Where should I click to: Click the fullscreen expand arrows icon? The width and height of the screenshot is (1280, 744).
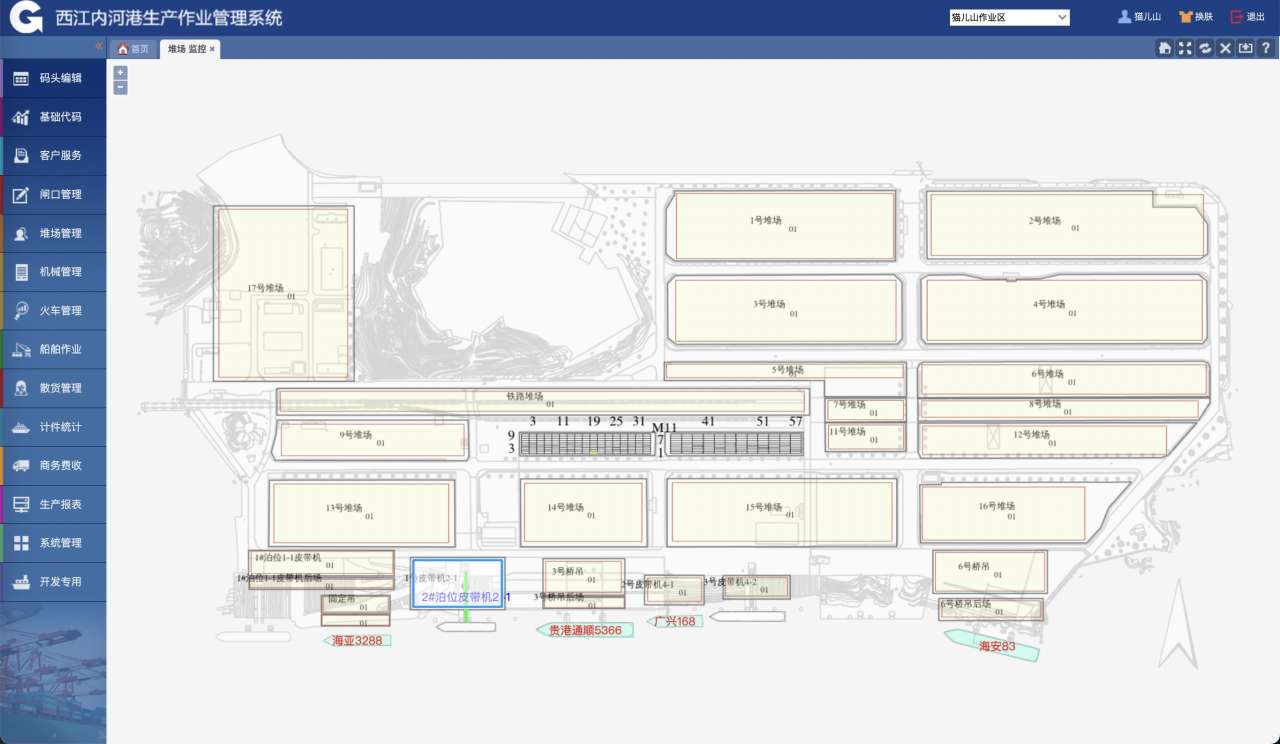coord(1185,48)
